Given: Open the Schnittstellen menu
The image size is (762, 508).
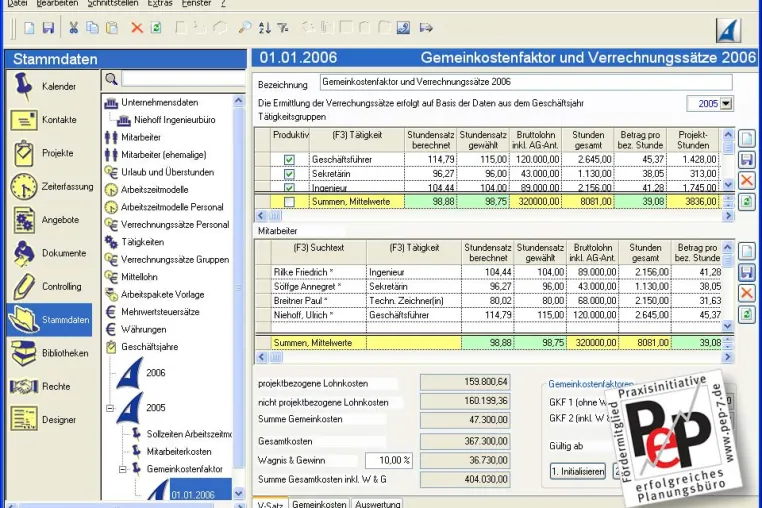Looking at the screenshot, I should pyautogui.click(x=113, y=3).
